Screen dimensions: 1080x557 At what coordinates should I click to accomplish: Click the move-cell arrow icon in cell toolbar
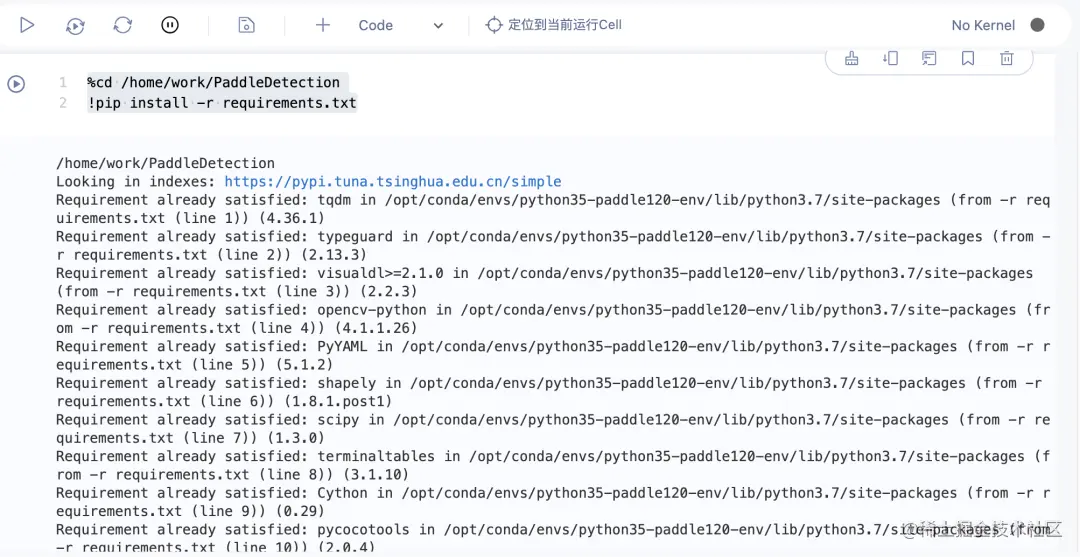tap(890, 59)
